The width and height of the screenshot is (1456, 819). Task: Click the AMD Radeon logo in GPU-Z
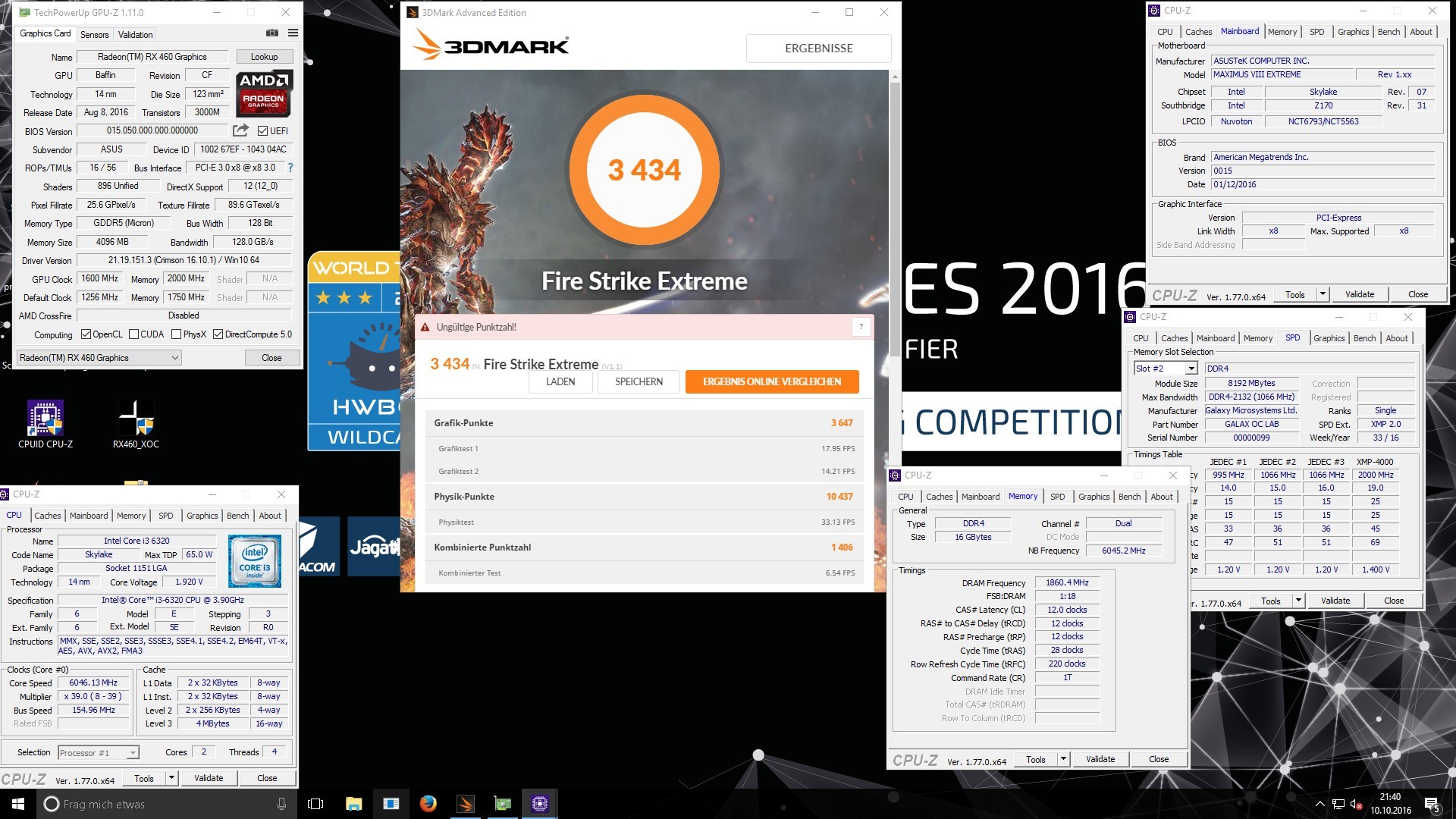coord(263,93)
